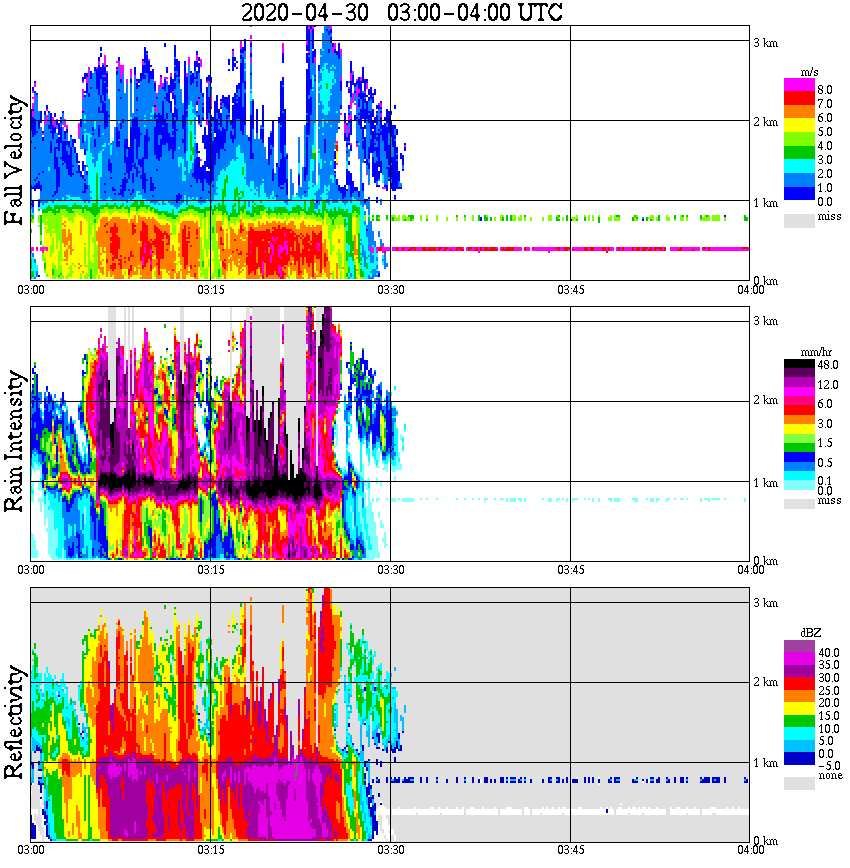Select the green swatch in the dBZ legend
Screen dimensions: 850x868
(x=799, y=721)
